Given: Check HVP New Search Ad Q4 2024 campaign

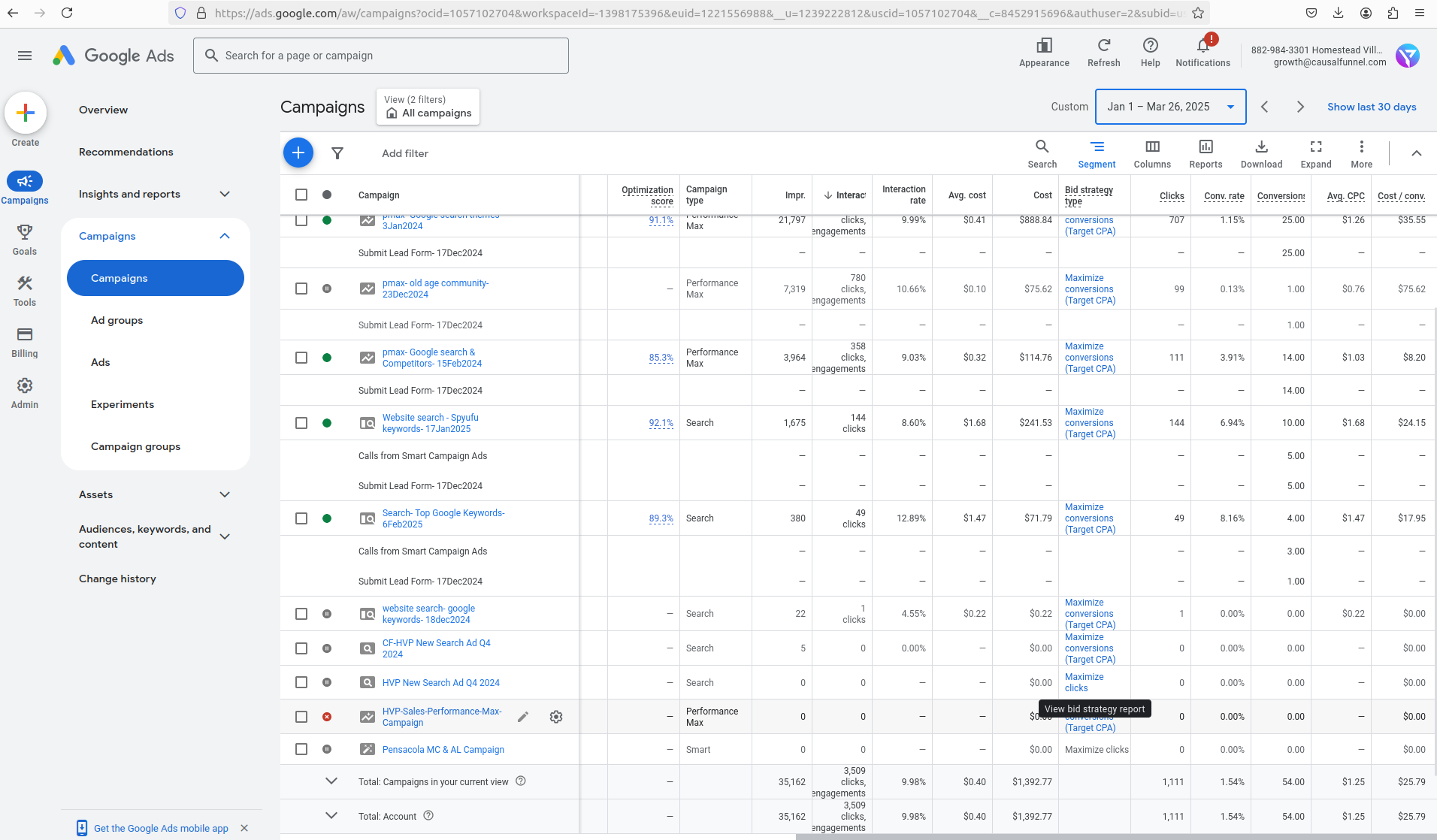Looking at the screenshot, I should tap(301, 682).
